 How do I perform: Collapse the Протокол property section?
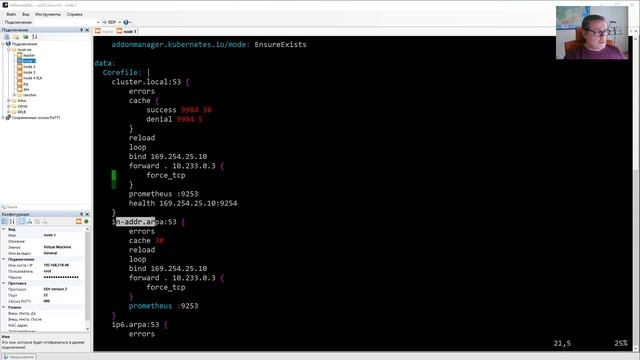[4, 283]
